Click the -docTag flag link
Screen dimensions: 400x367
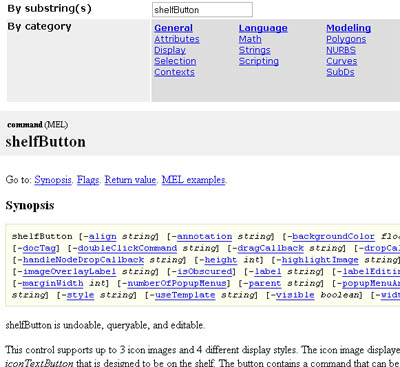pos(39,248)
